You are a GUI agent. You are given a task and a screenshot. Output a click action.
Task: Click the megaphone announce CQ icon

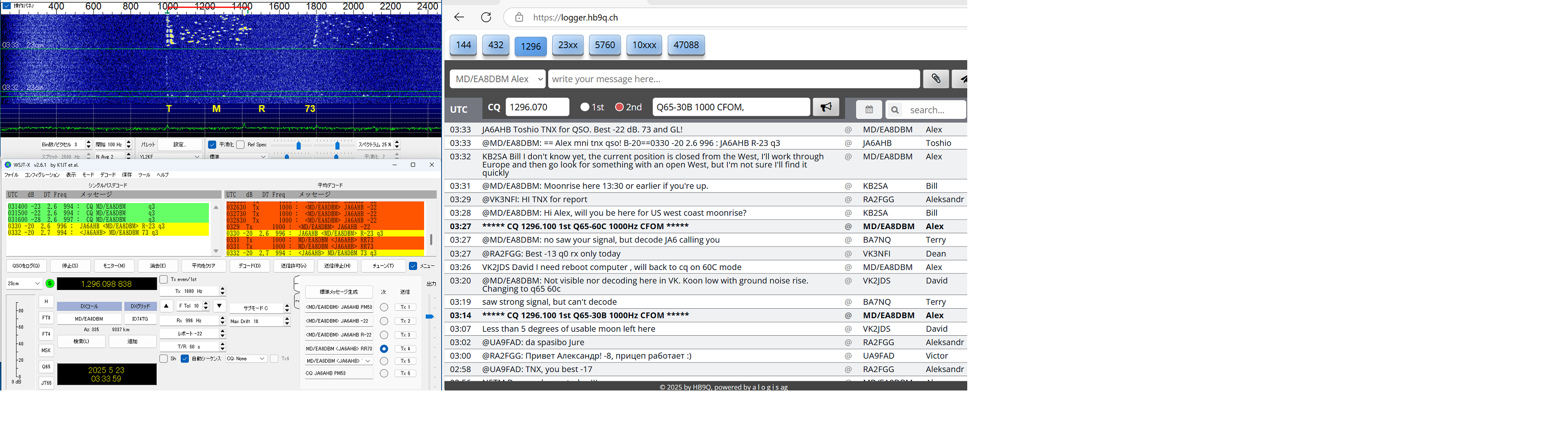tap(825, 107)
